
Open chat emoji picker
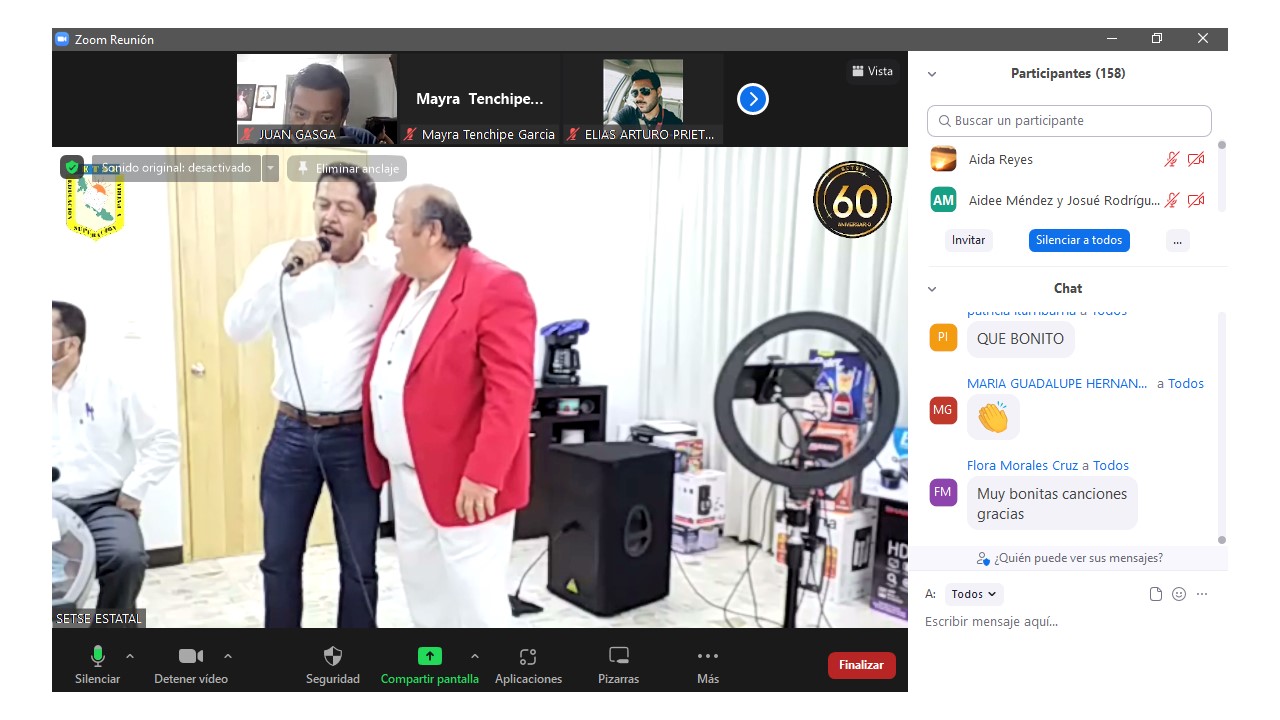1179,594
